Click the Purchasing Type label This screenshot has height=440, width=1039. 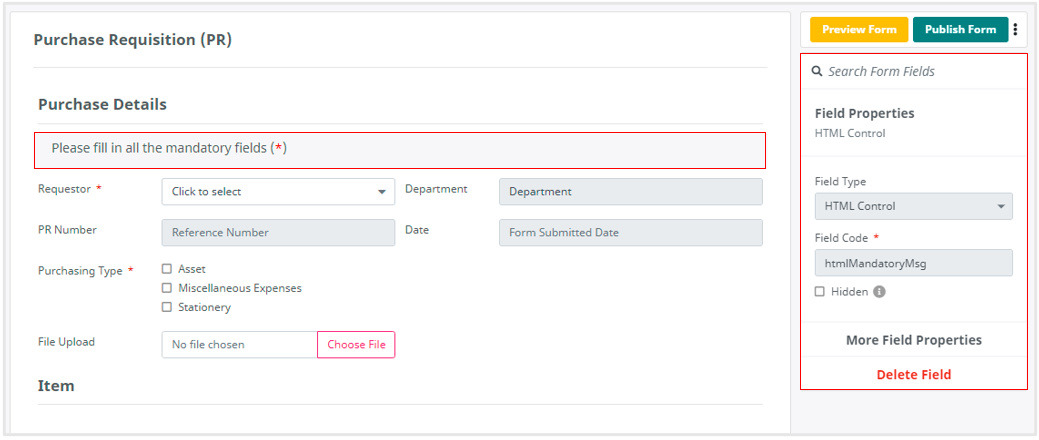(80, 271)
